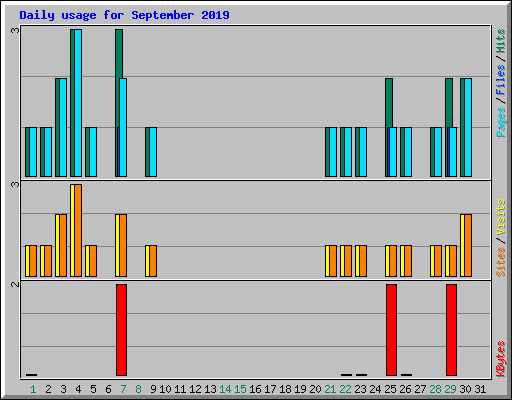Screen dimensions: 512x400
Task: Click the y-axis value '3' of the hits chart
Action: 15,30
